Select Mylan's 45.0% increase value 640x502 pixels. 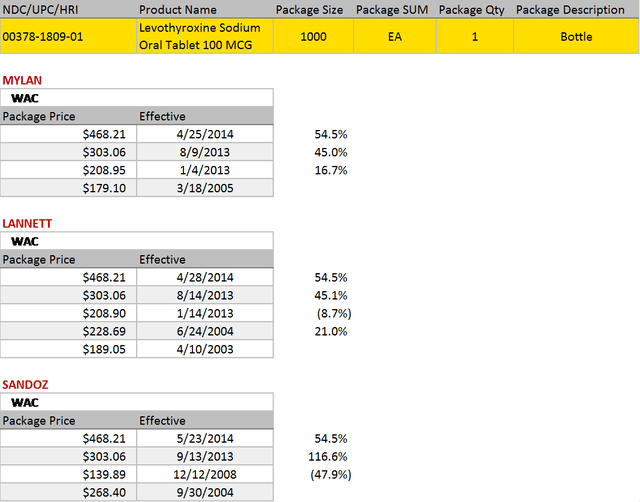(331, 152)
